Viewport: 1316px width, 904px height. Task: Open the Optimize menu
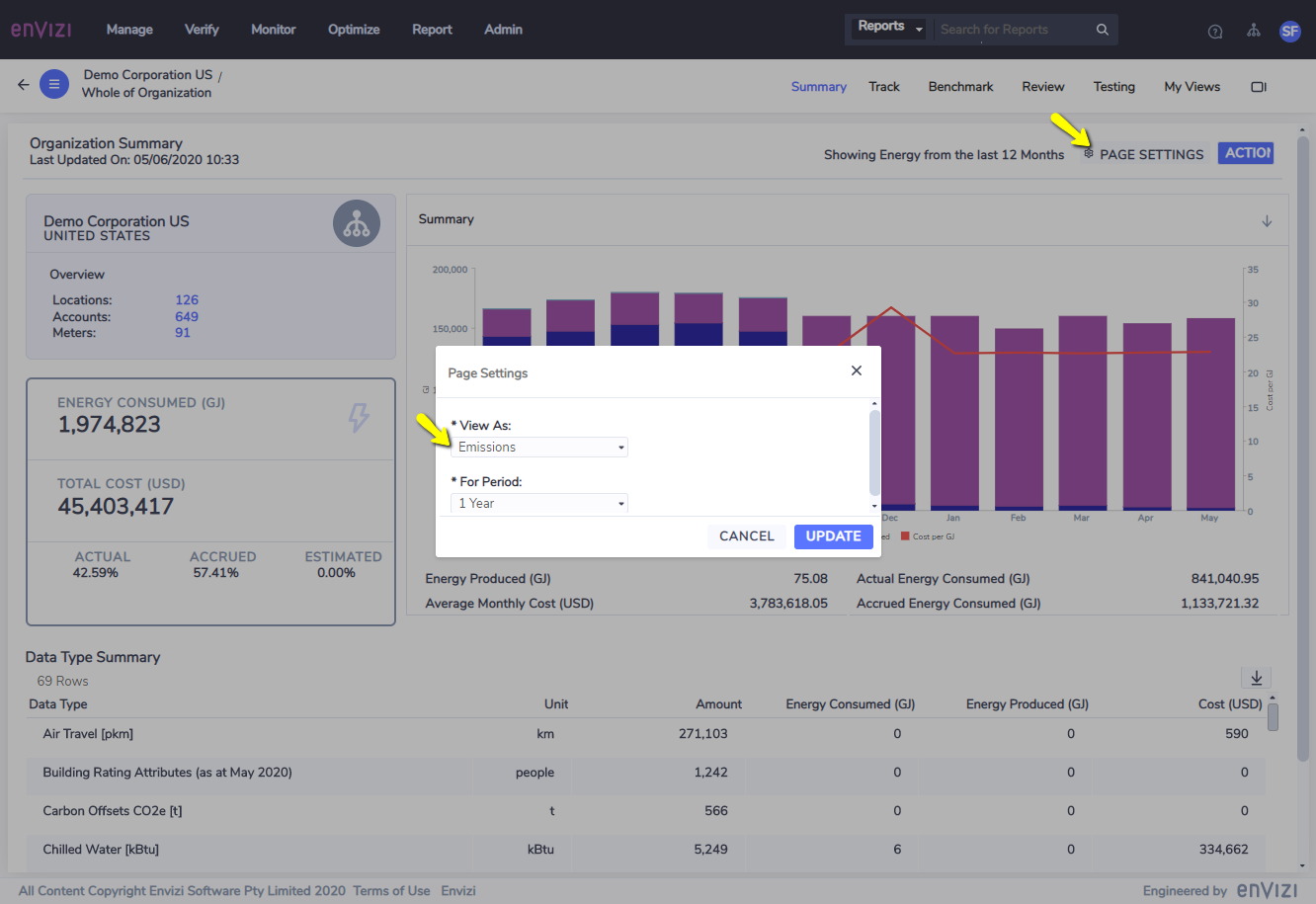point(354,30)
